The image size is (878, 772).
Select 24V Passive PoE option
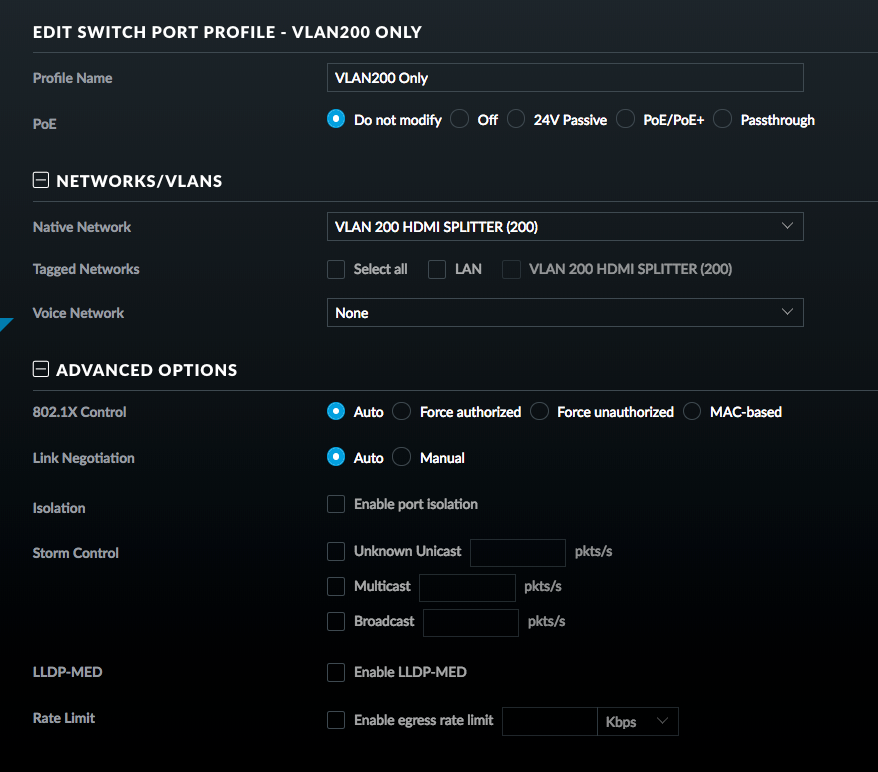pos(516,119)
